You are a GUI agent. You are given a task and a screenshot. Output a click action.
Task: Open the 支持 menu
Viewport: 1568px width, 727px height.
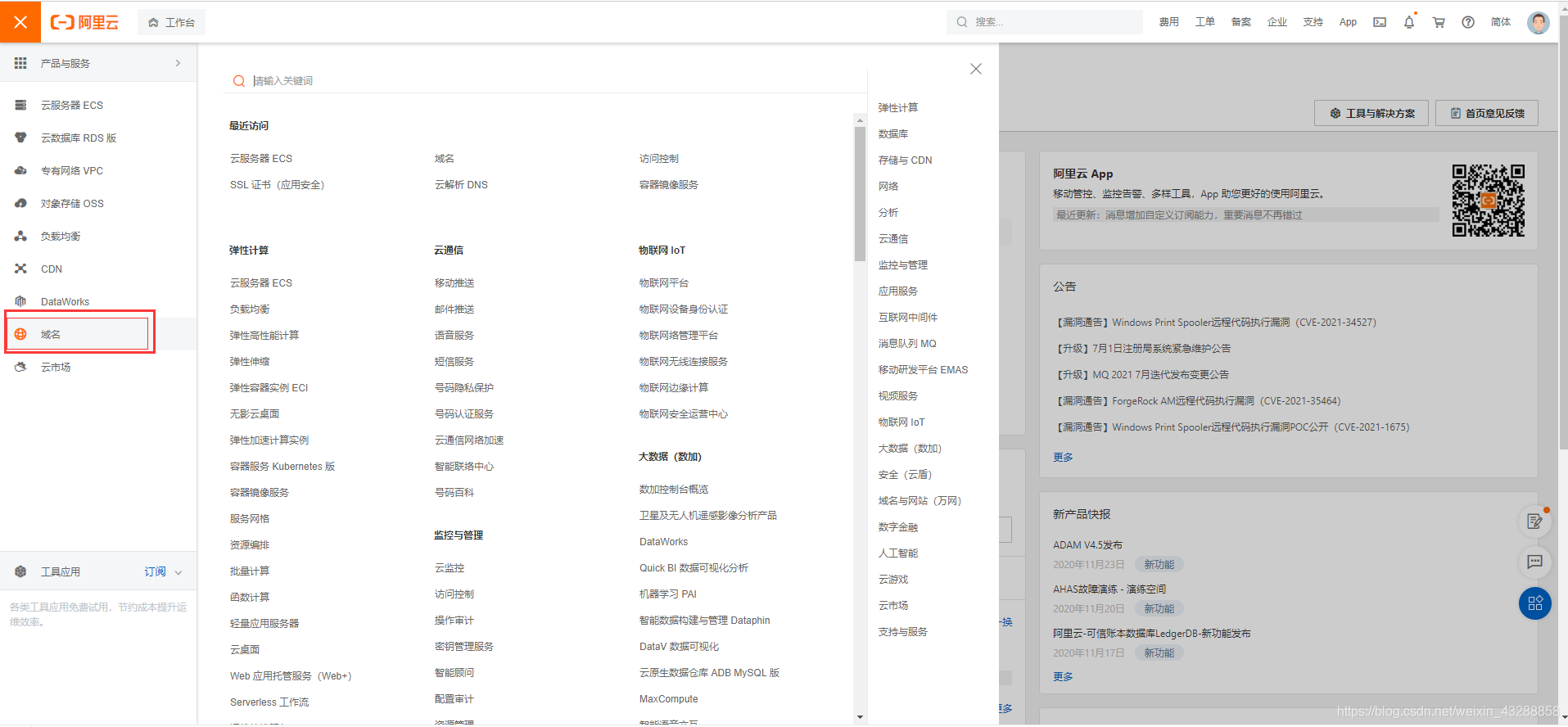[1313, 22]
